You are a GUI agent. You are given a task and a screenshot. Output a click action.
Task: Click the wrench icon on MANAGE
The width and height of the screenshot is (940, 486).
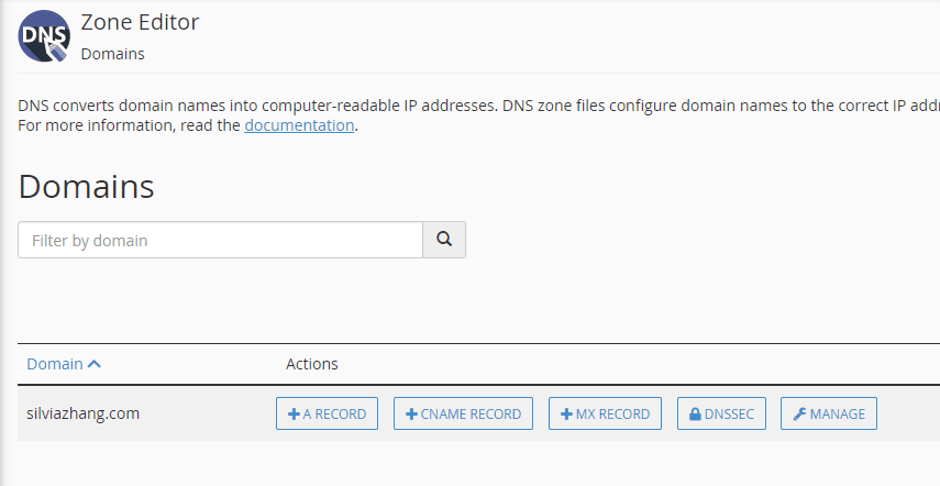tap(800, 414)
